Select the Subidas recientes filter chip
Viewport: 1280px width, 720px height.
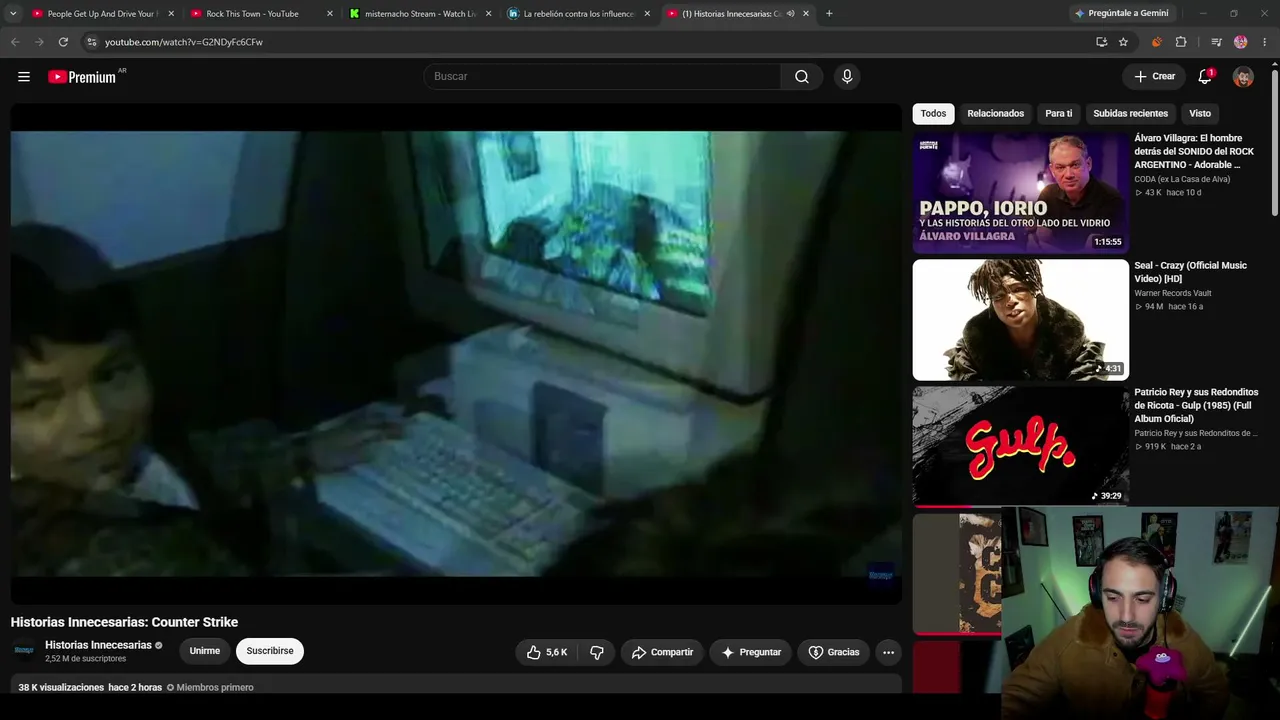pyautogui.click(x=1130, y=114)
